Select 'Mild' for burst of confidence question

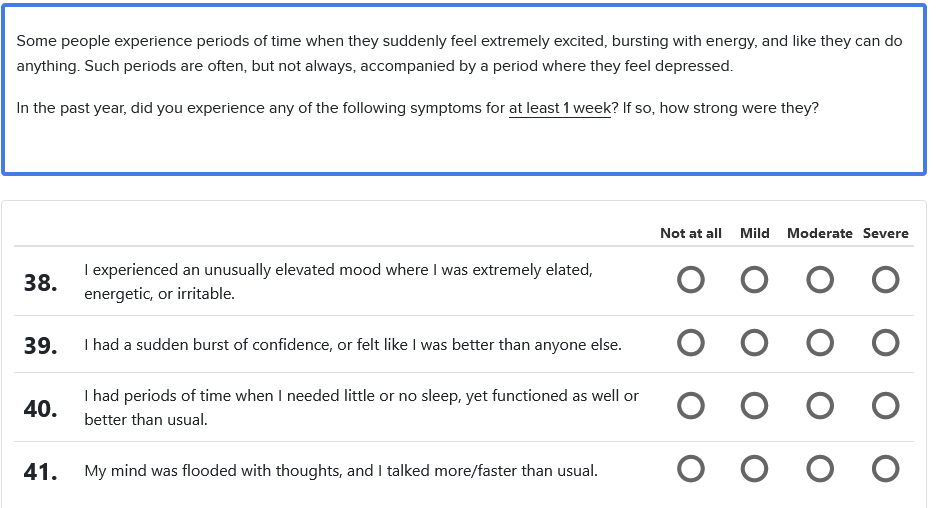pos(755,344)
